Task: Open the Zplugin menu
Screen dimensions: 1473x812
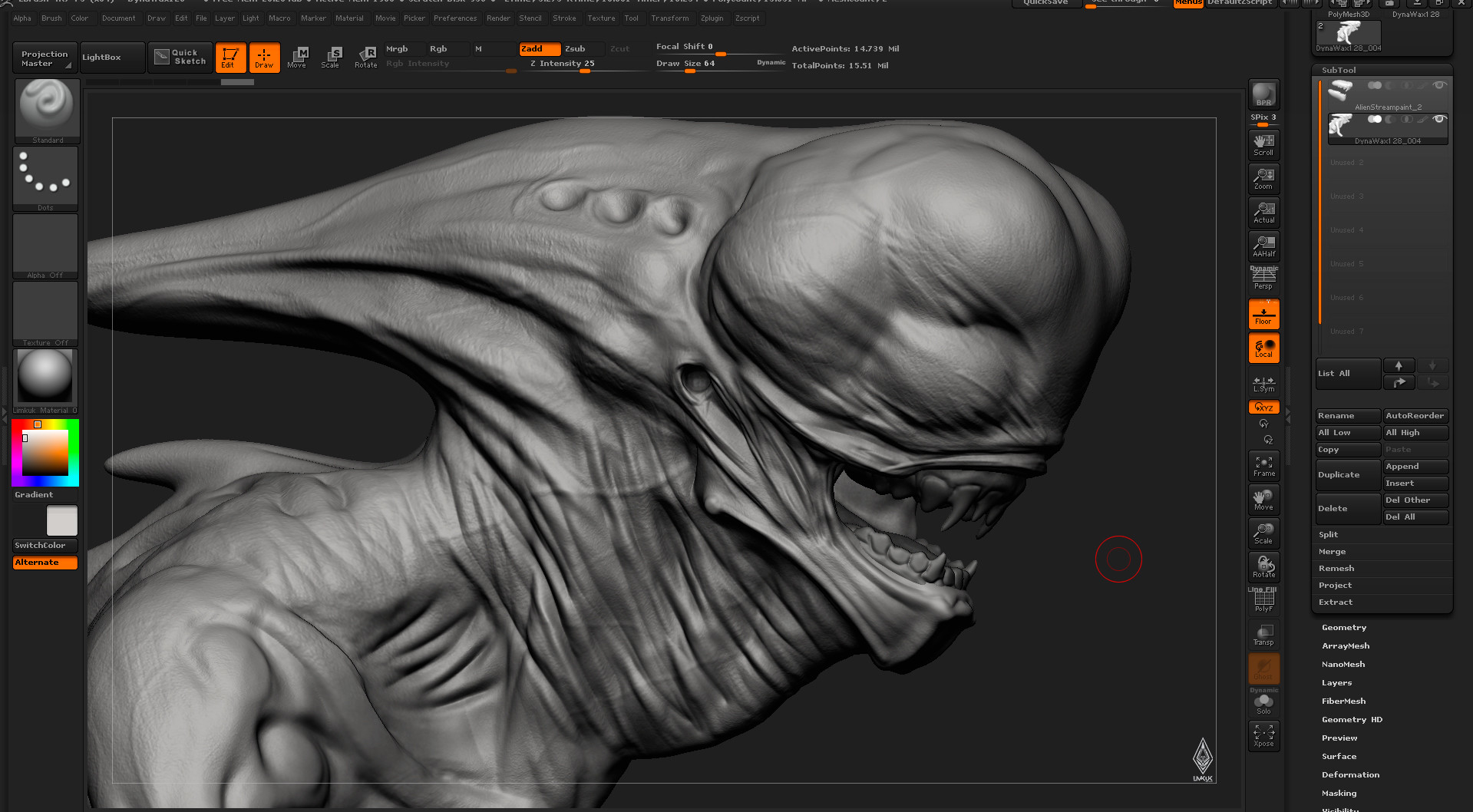Action: [x=712, y=18]
